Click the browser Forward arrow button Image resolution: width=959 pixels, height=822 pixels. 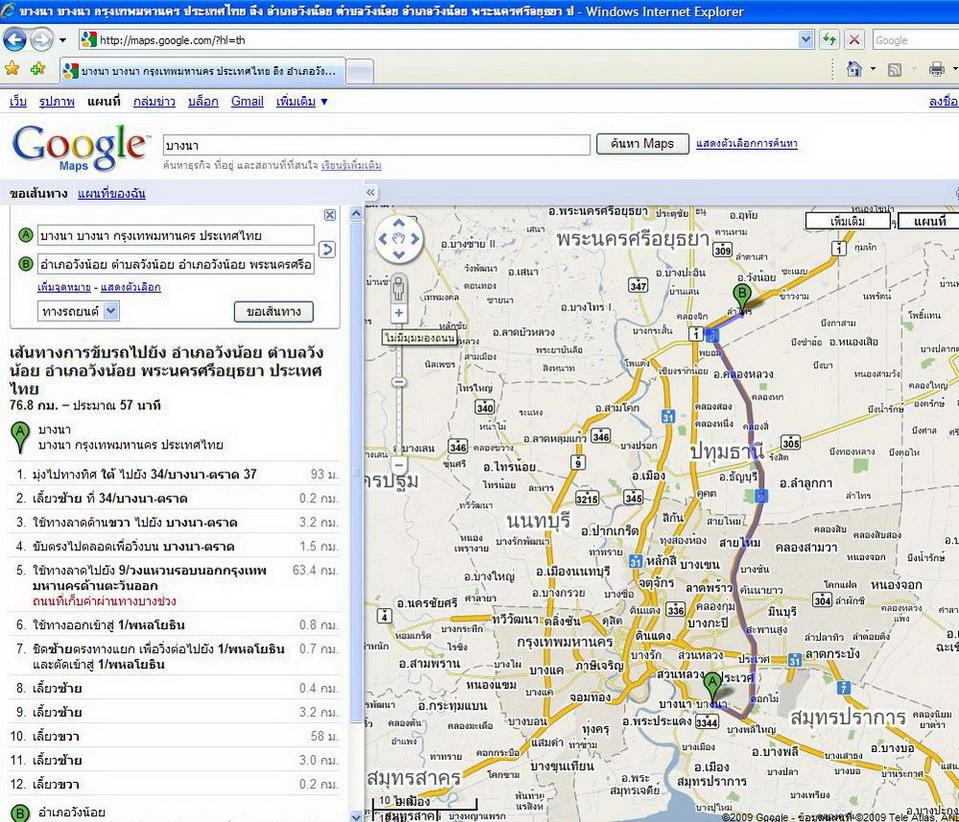(42, 40)
